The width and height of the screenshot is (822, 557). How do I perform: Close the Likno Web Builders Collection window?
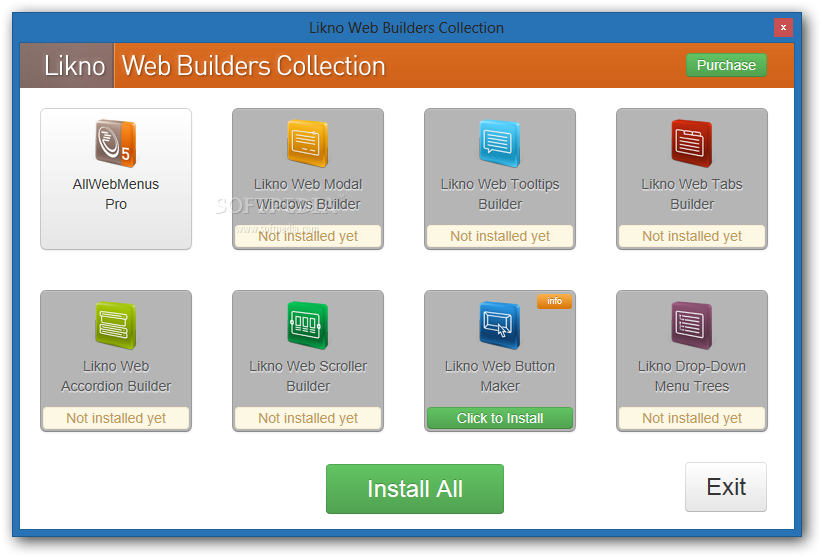(783, 27)
